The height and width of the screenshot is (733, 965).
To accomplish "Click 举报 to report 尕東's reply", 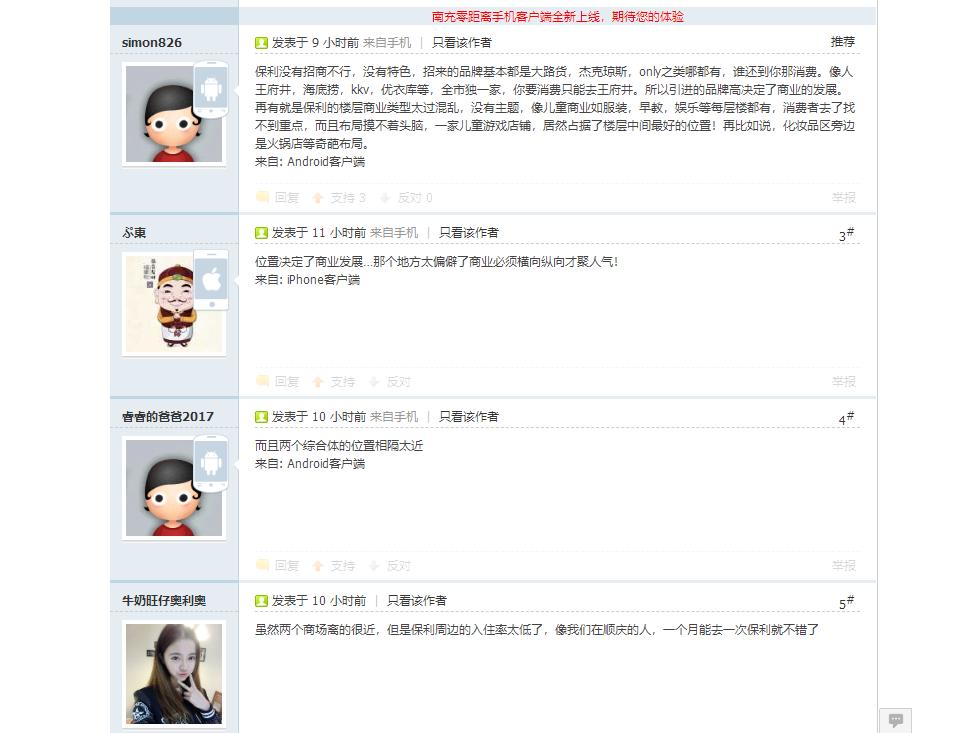I will pos(844,381).
